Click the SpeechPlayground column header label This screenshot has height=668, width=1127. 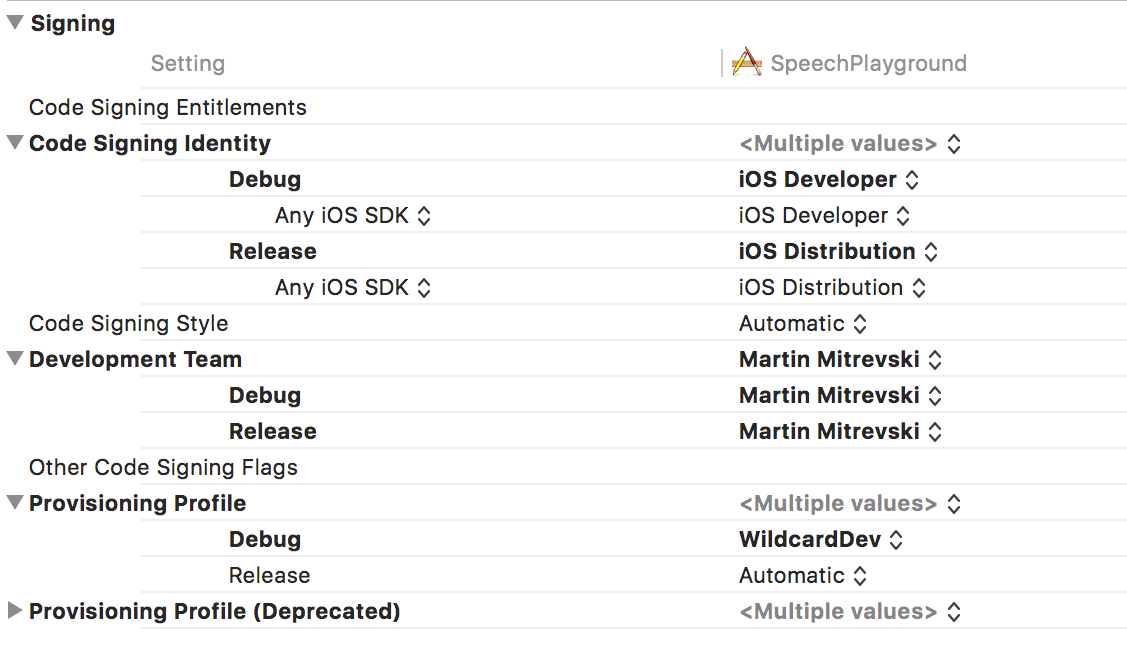coord(868,62)
